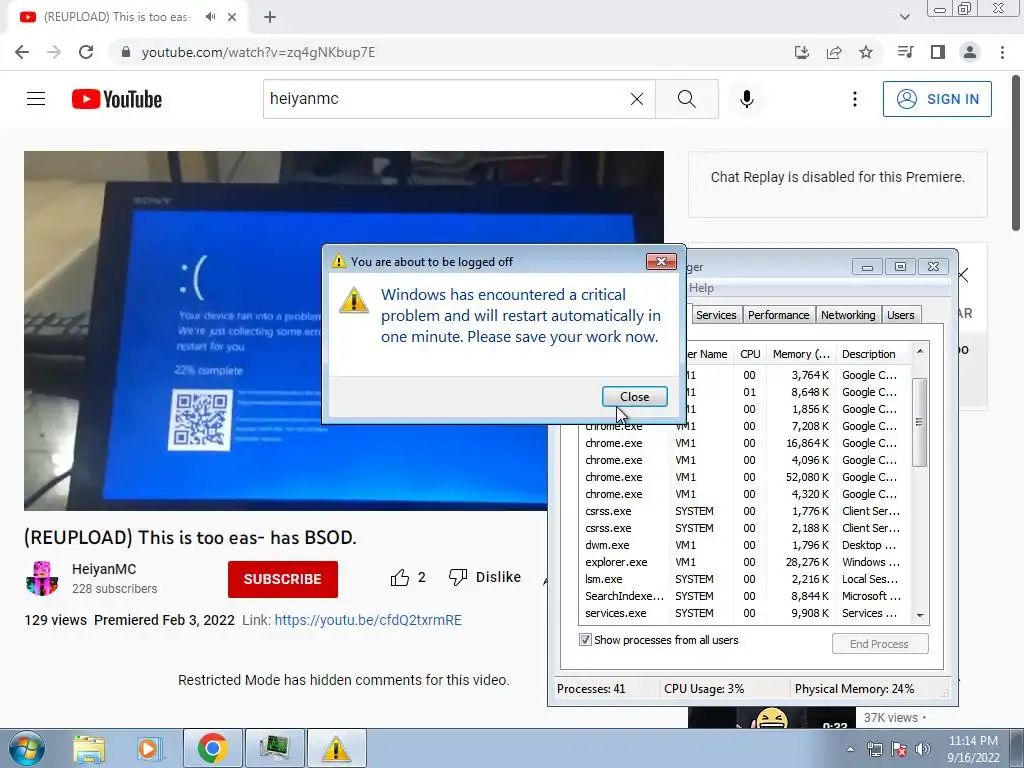Image resolution: width=1024 pixels, height=768 pixels.
Task: Toggle Show processes from all users checkbox
Action: tap(585, 640)
